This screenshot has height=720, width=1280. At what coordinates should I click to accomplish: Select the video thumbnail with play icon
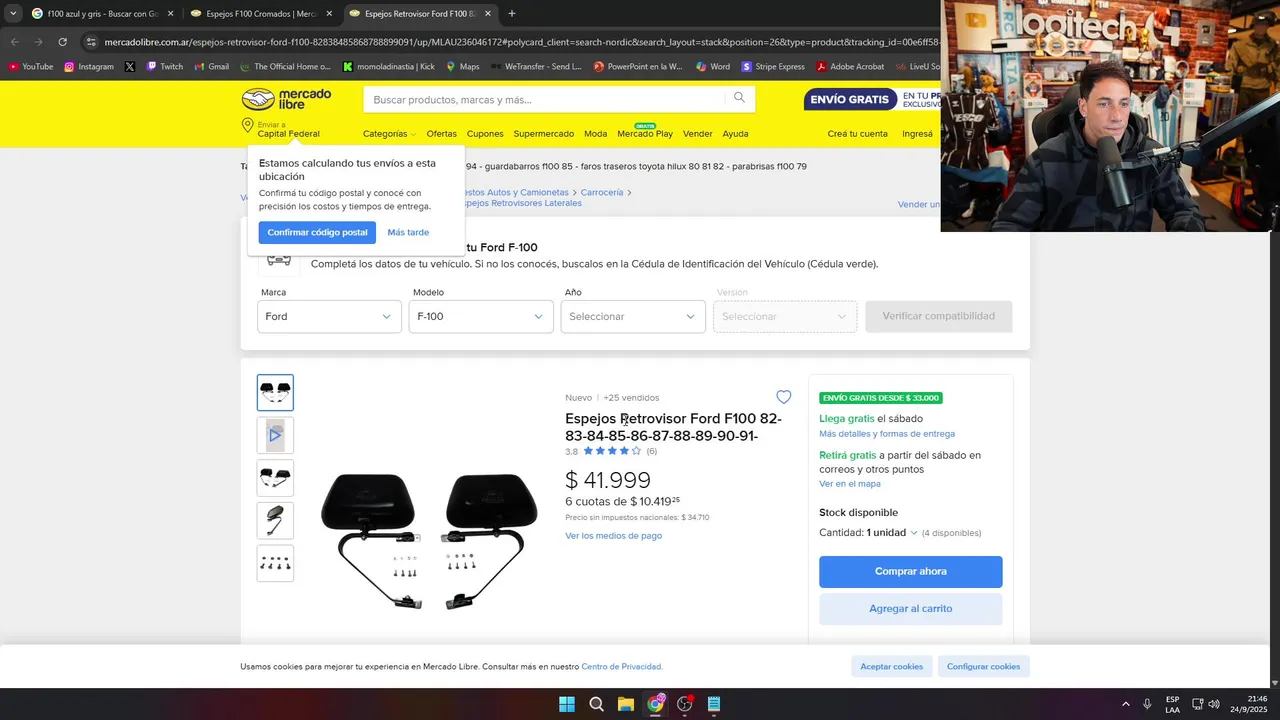click(x=275, y=435)
